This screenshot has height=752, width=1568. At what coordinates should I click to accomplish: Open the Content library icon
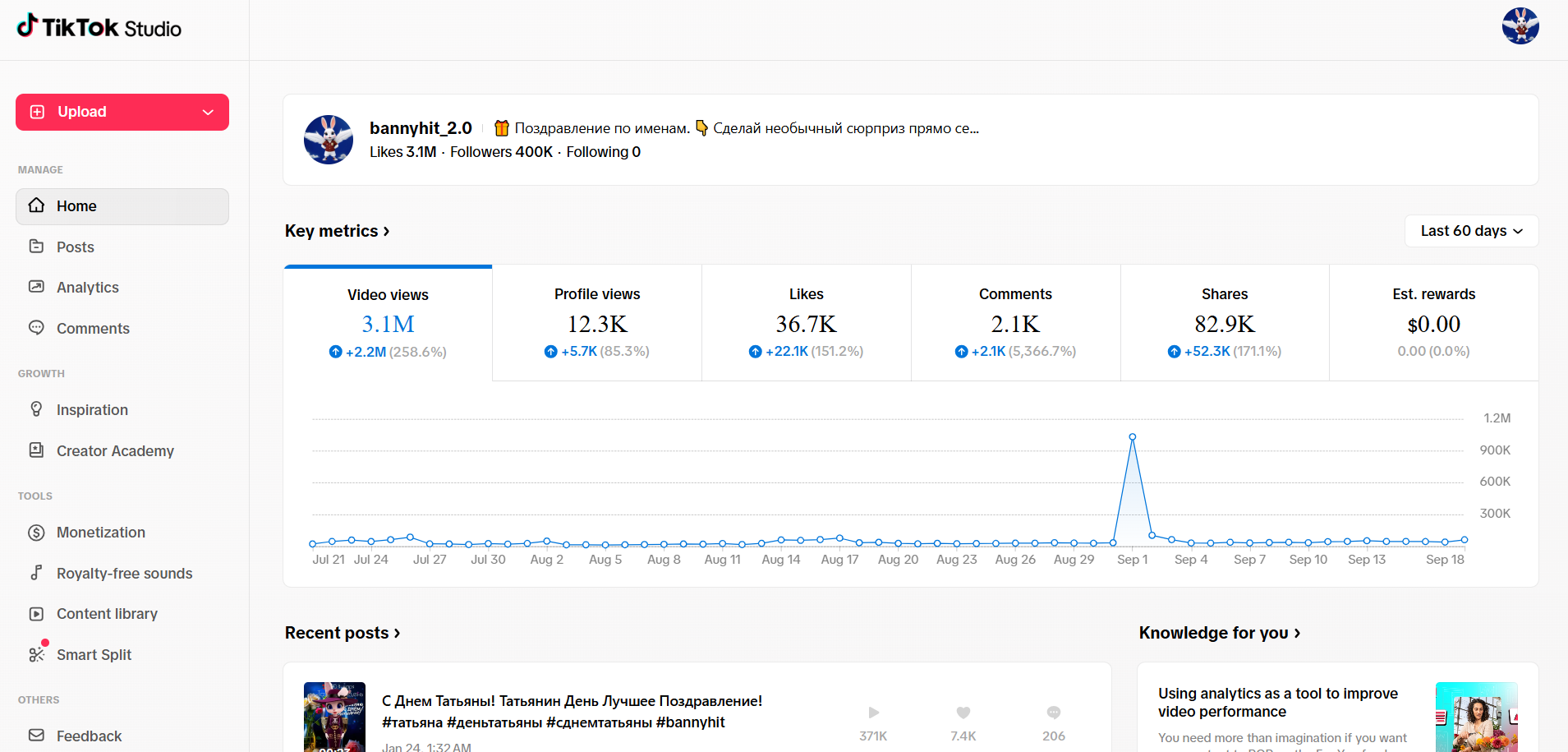[x=36, y=614]
